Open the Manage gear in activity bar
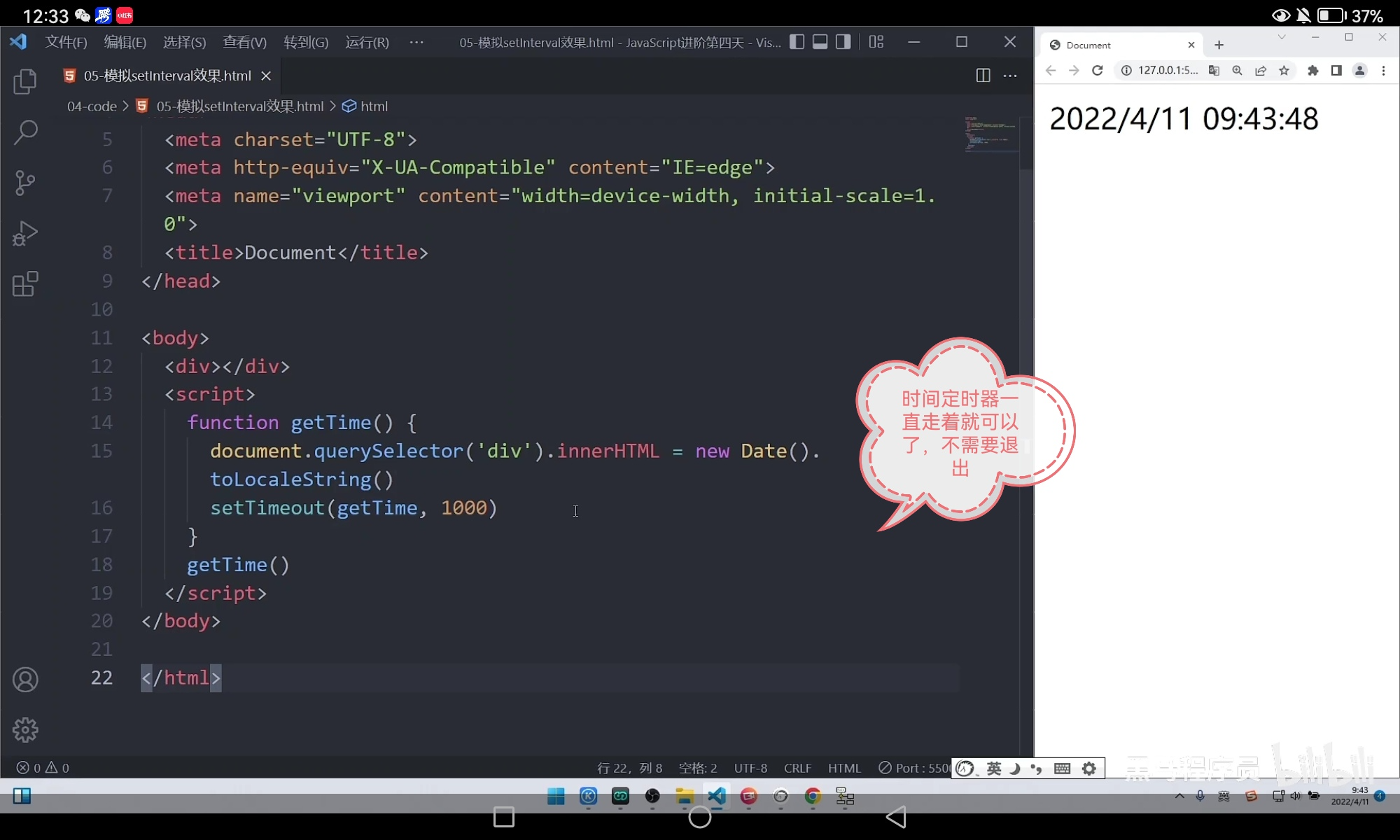This screenshot has width=1400, height=840. [25, 730]
